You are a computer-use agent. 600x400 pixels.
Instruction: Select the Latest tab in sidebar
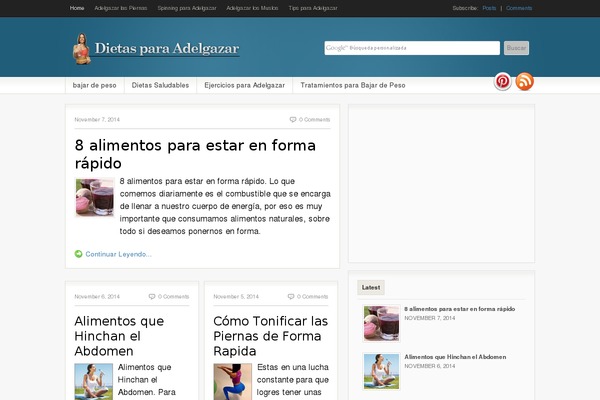[x=371, y=287]
